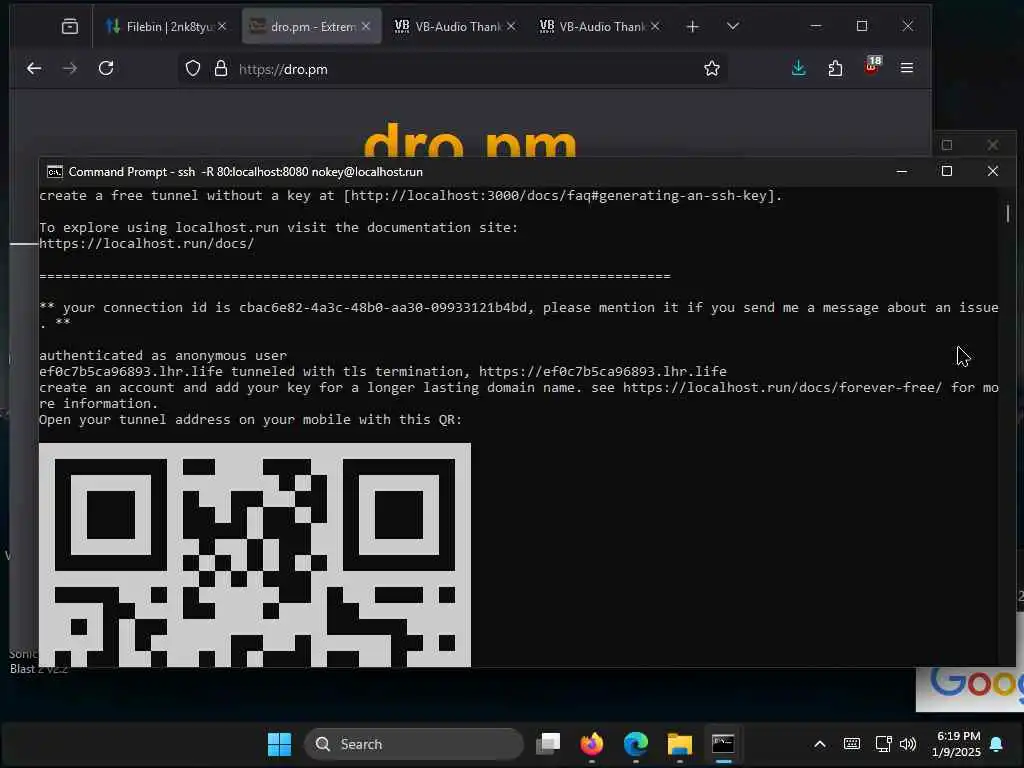Reload the dro.pm page
Viewport: 1024px width, 768px height.
(106, 69)
